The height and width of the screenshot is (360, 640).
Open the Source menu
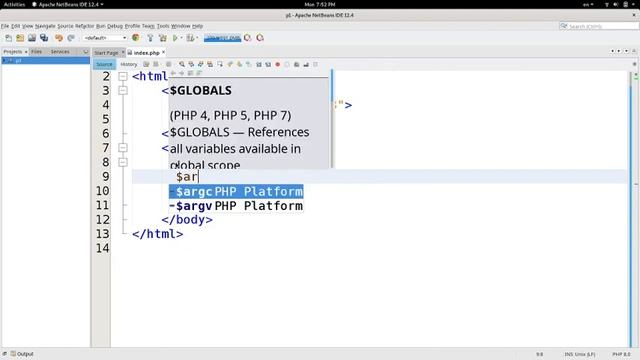pos(65,26)
